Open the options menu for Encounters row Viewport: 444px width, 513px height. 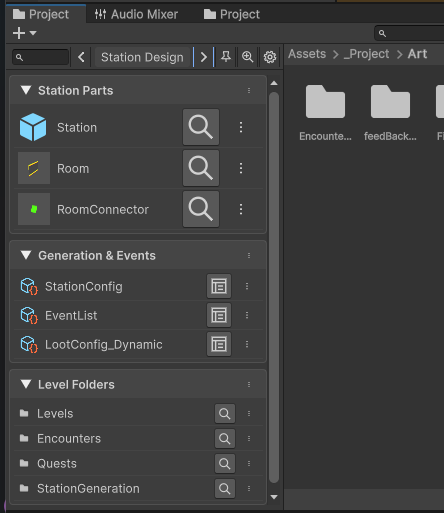point(249,439)
